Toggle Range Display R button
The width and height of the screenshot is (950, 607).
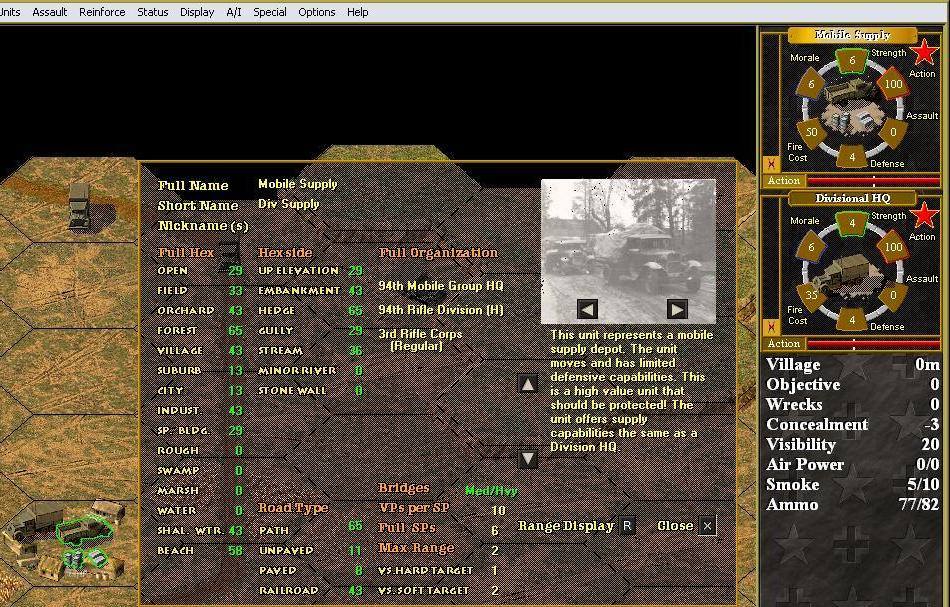[x=627, y=526]
